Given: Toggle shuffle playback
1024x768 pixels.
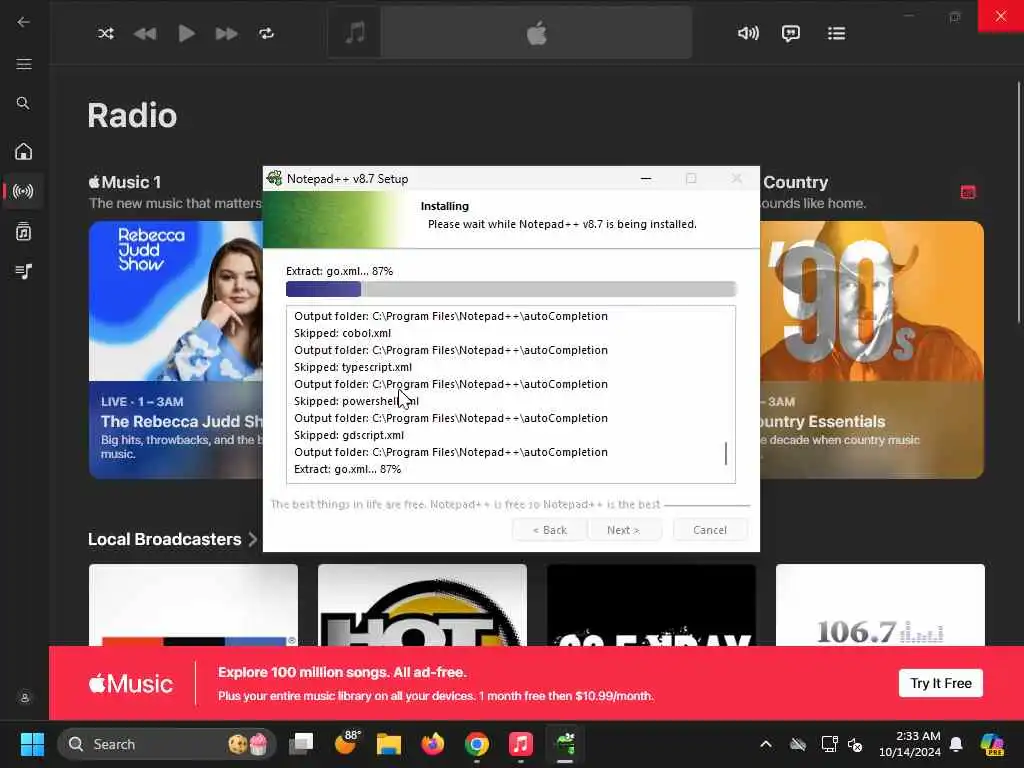Looking at the screenshot, I should (106, 33).
